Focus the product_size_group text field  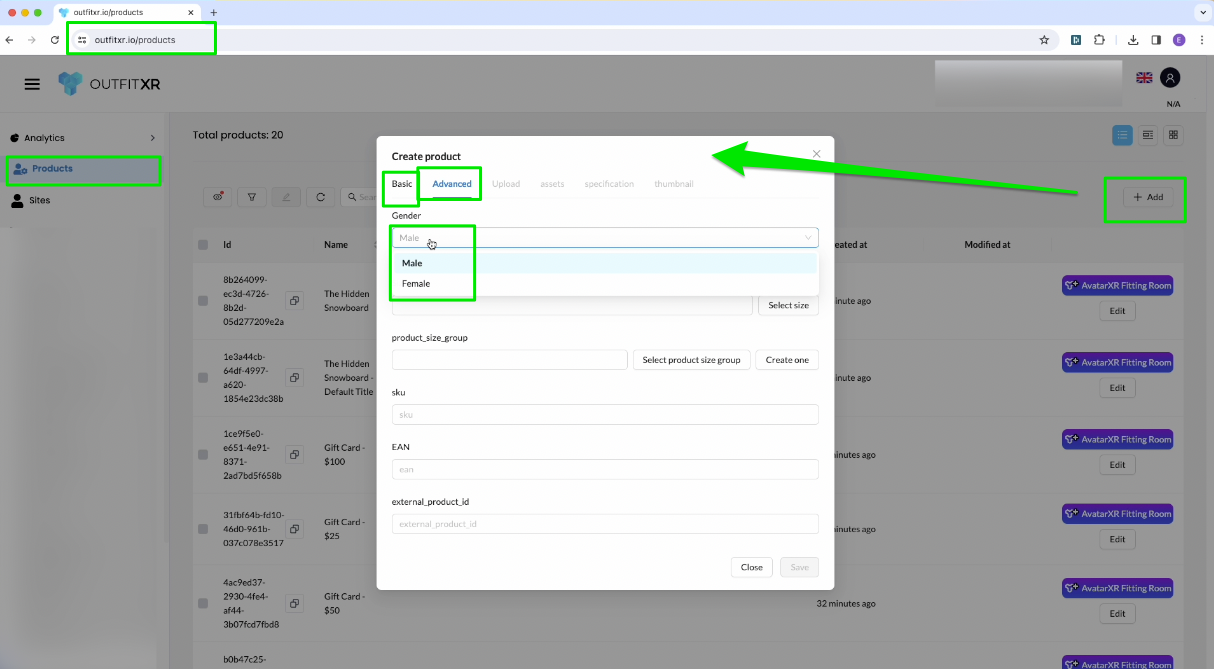click(x=510, y=360)
